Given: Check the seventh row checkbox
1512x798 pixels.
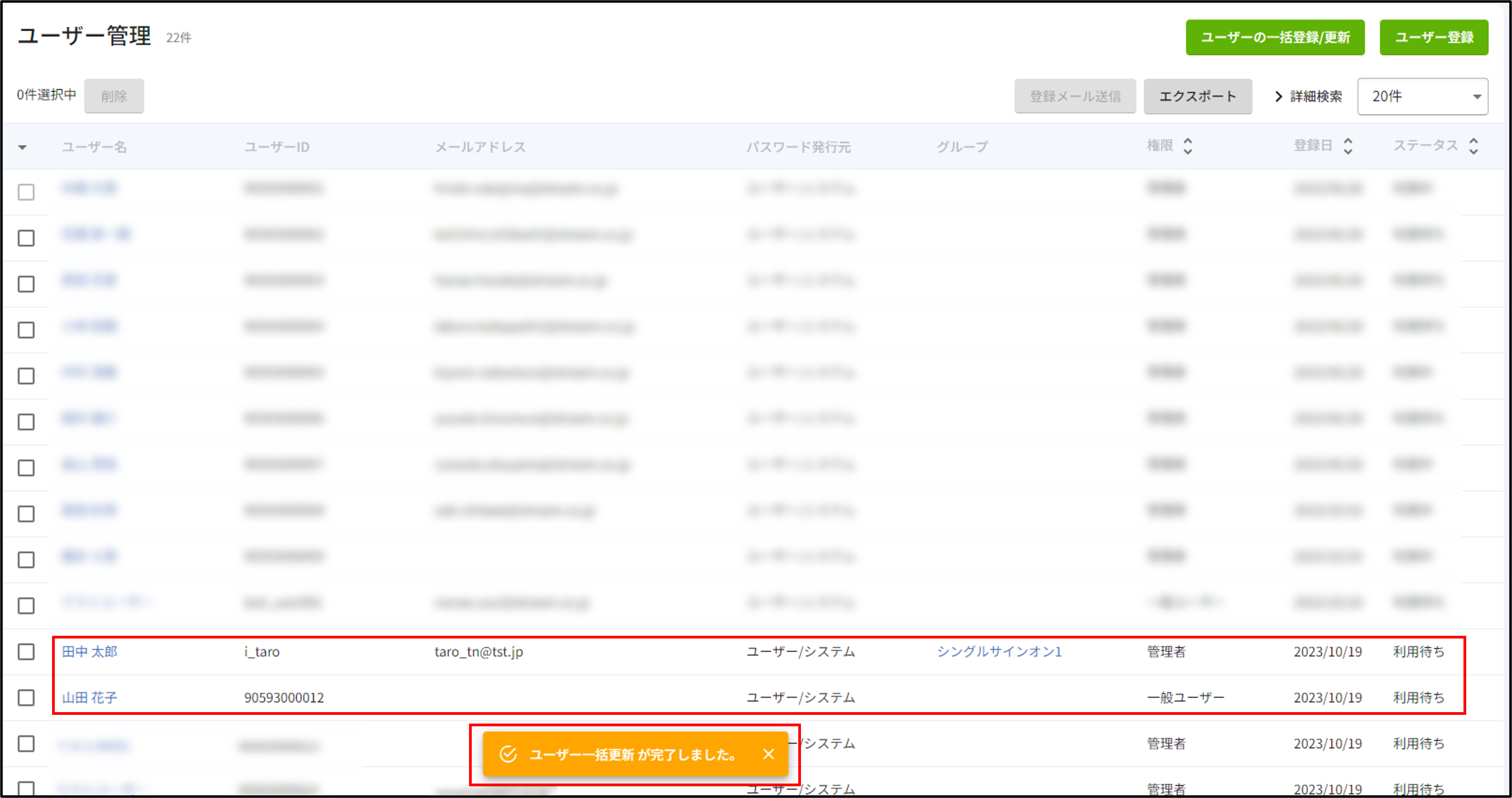Looking at the screenshot, I should 26,468.
